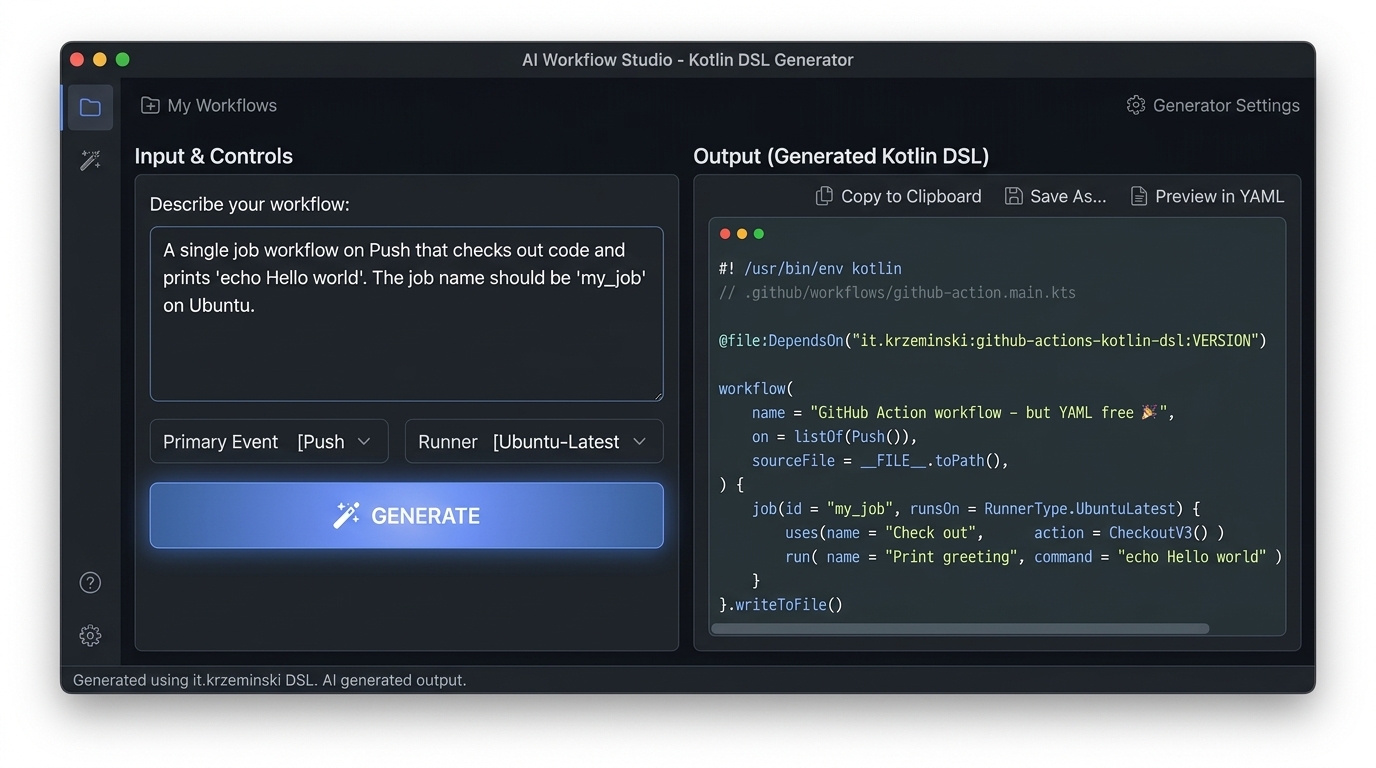The height and width of the screenshot is (768, 1376).
Task: Click Copy to Clipboard
Action: 910,195
